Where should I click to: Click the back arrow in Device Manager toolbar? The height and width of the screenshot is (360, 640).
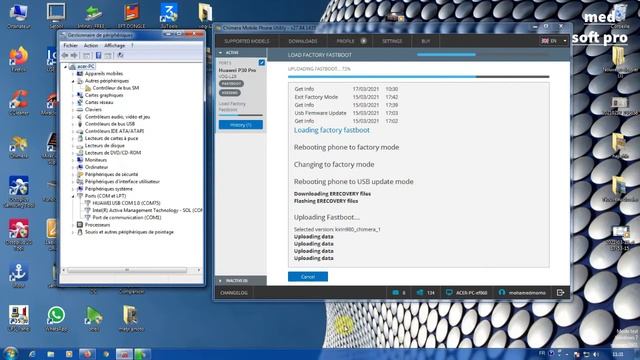[65, 55]
